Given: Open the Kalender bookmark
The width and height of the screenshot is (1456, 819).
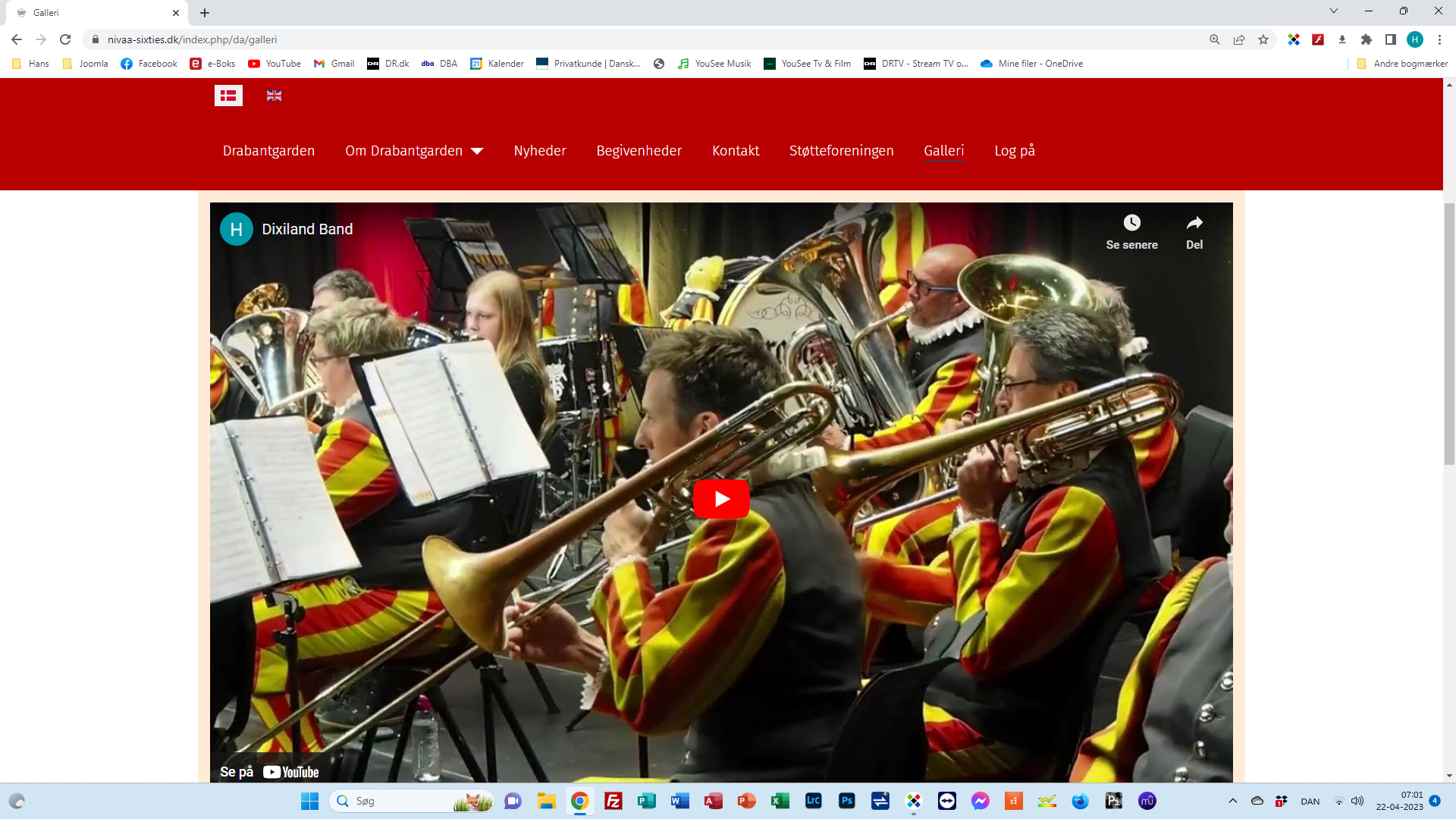Looking at the screenshot, I should point(497,64).
